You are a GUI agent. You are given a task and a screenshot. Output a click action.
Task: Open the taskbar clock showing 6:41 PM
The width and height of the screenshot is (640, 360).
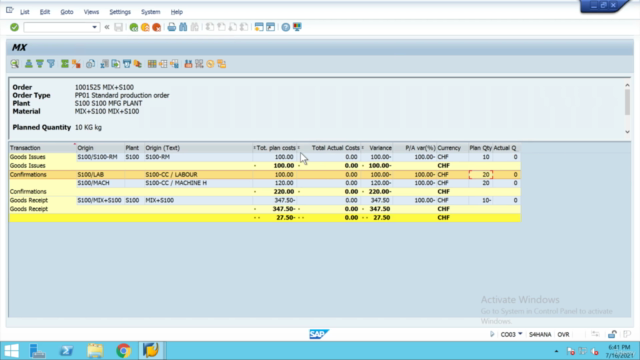tap(620, 351)
